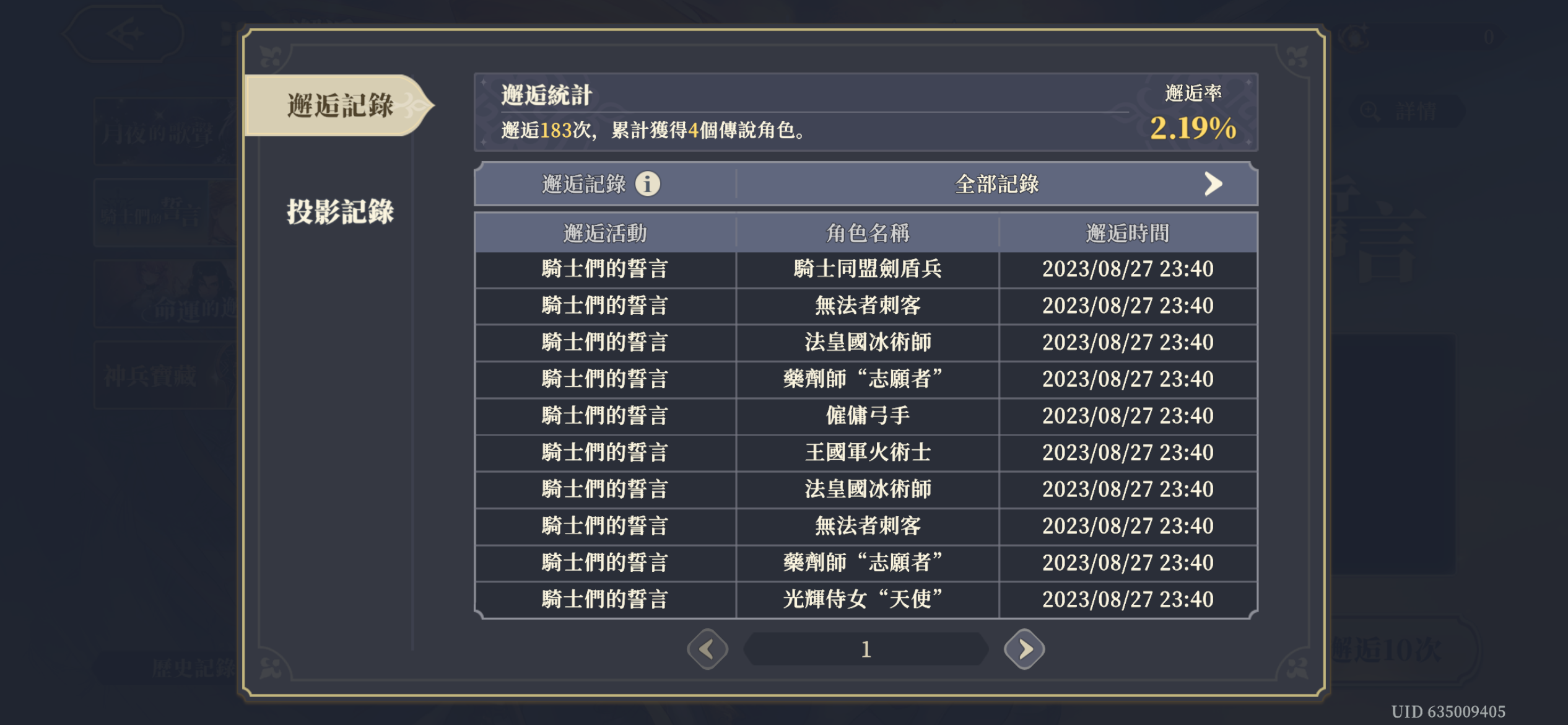
Task: Select the 邂逅記錄 tab
Action: pos(339,105)
